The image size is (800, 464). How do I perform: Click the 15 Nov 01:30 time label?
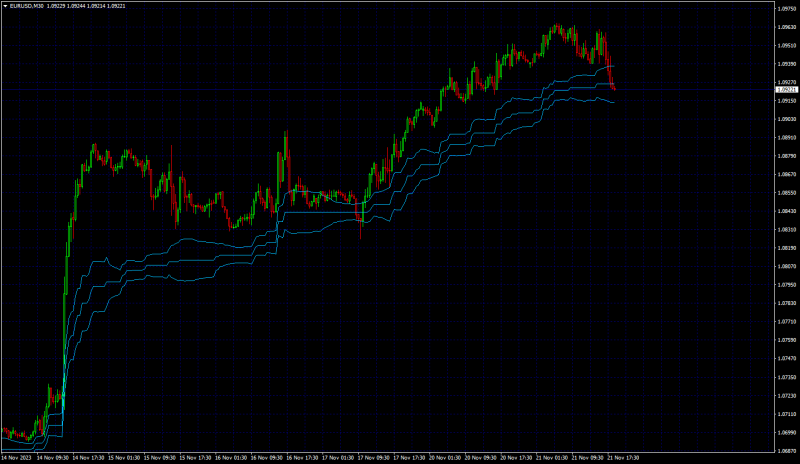[124, 458]
